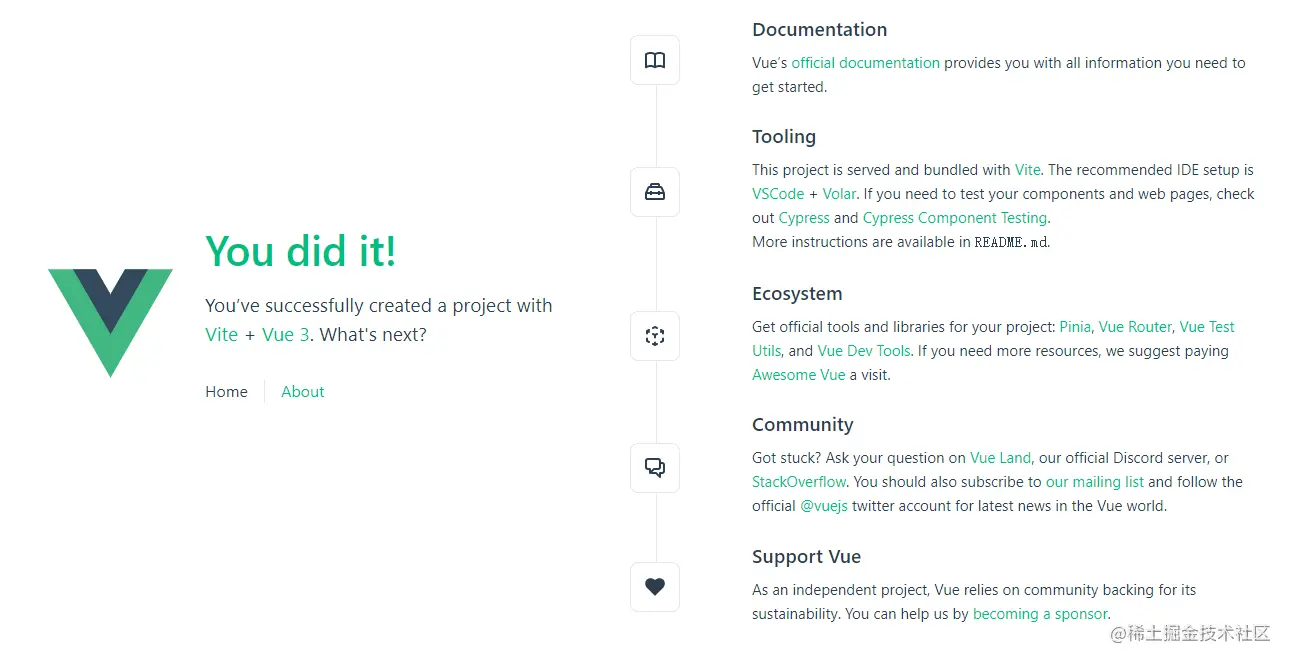Follow the Vue Router link
Screen dimensions: 1290x663
1135,327
